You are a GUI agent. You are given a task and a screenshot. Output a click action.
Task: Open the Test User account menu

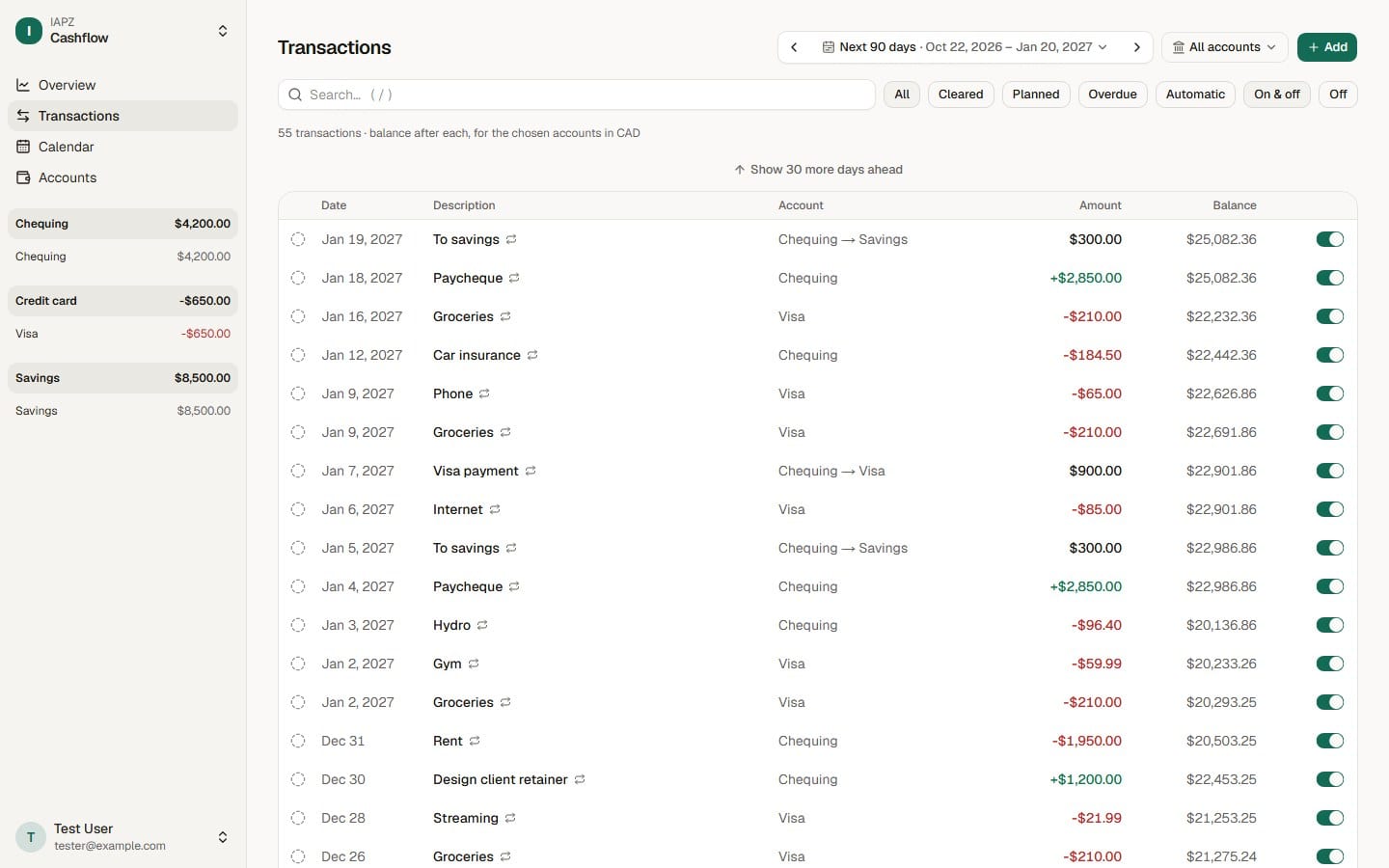click(x=123, y=837)
